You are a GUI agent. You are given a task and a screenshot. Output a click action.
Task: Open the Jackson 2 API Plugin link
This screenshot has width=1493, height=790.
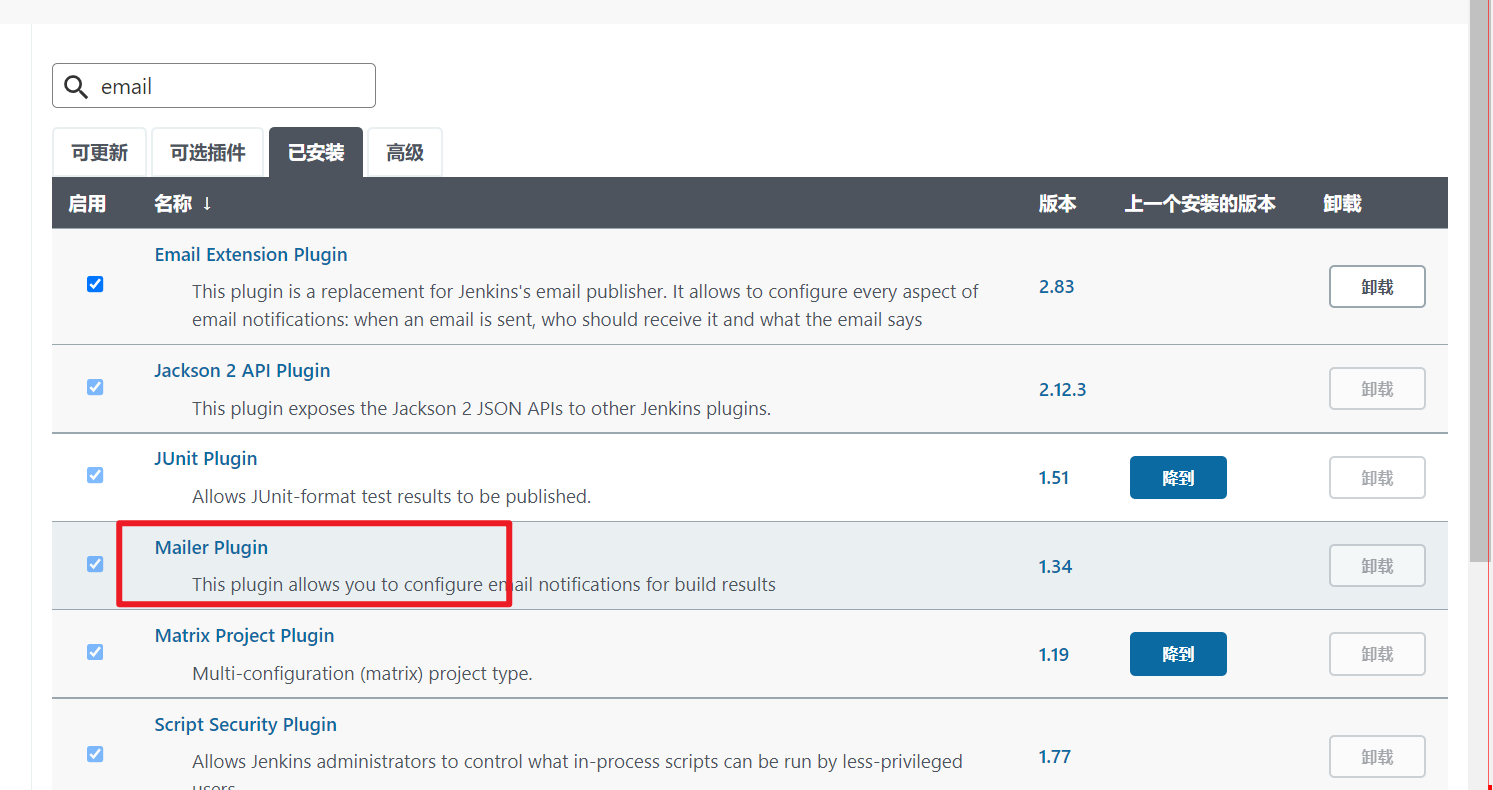click(242, 371)
